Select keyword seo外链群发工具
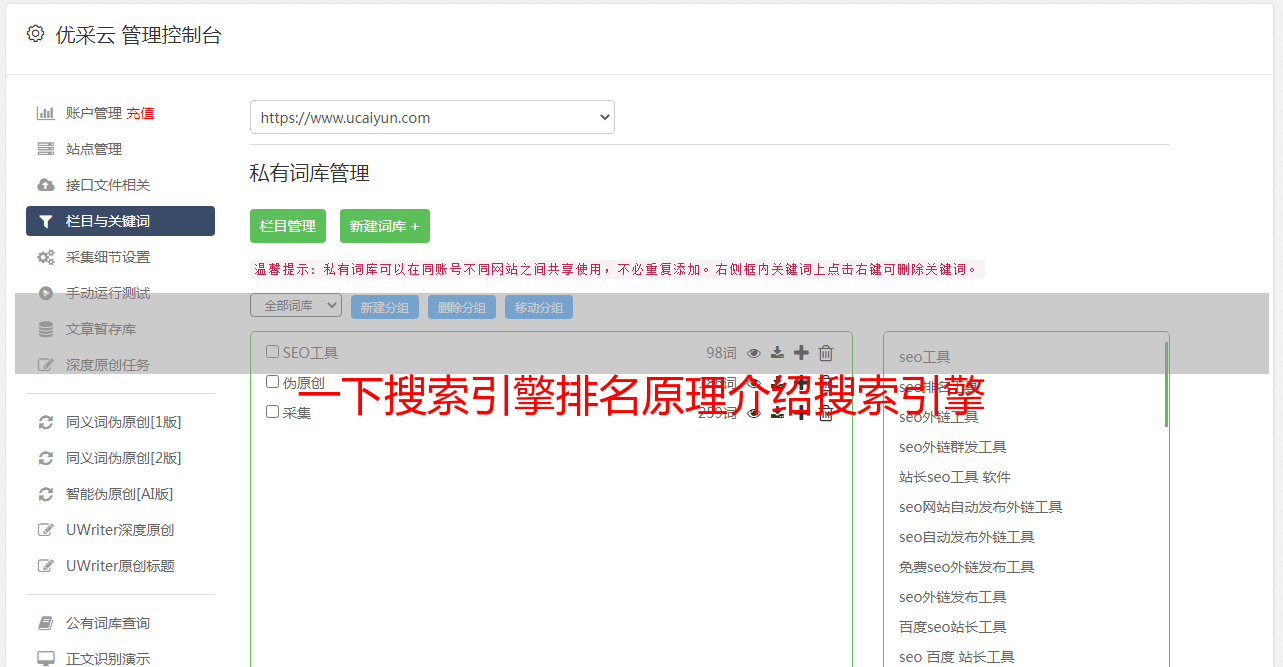The height and width of the screenshot is (667, 1283). pyautogui.click(x=953, y=447)
